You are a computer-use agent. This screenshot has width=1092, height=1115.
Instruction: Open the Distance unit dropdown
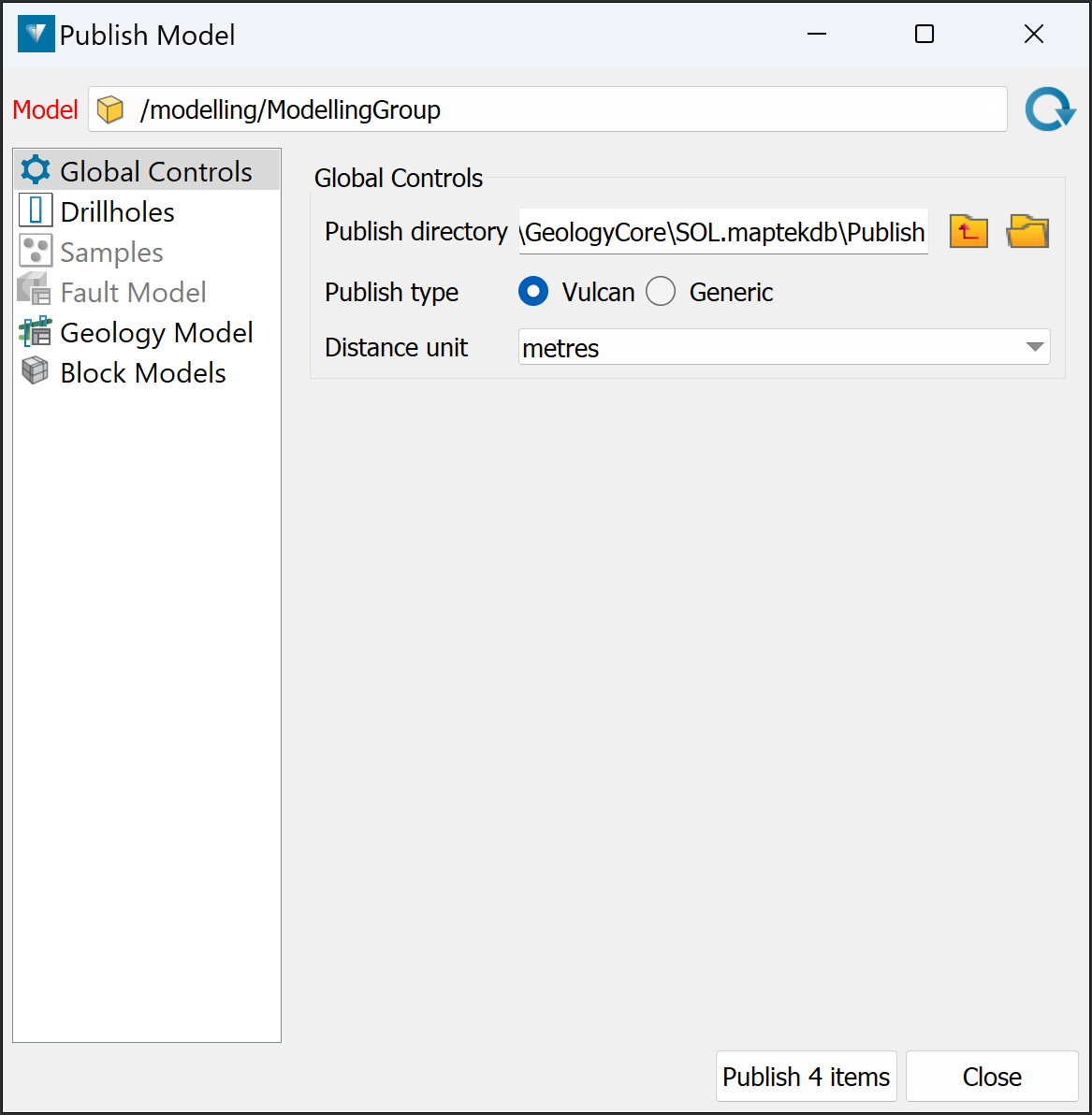[784, 347]
